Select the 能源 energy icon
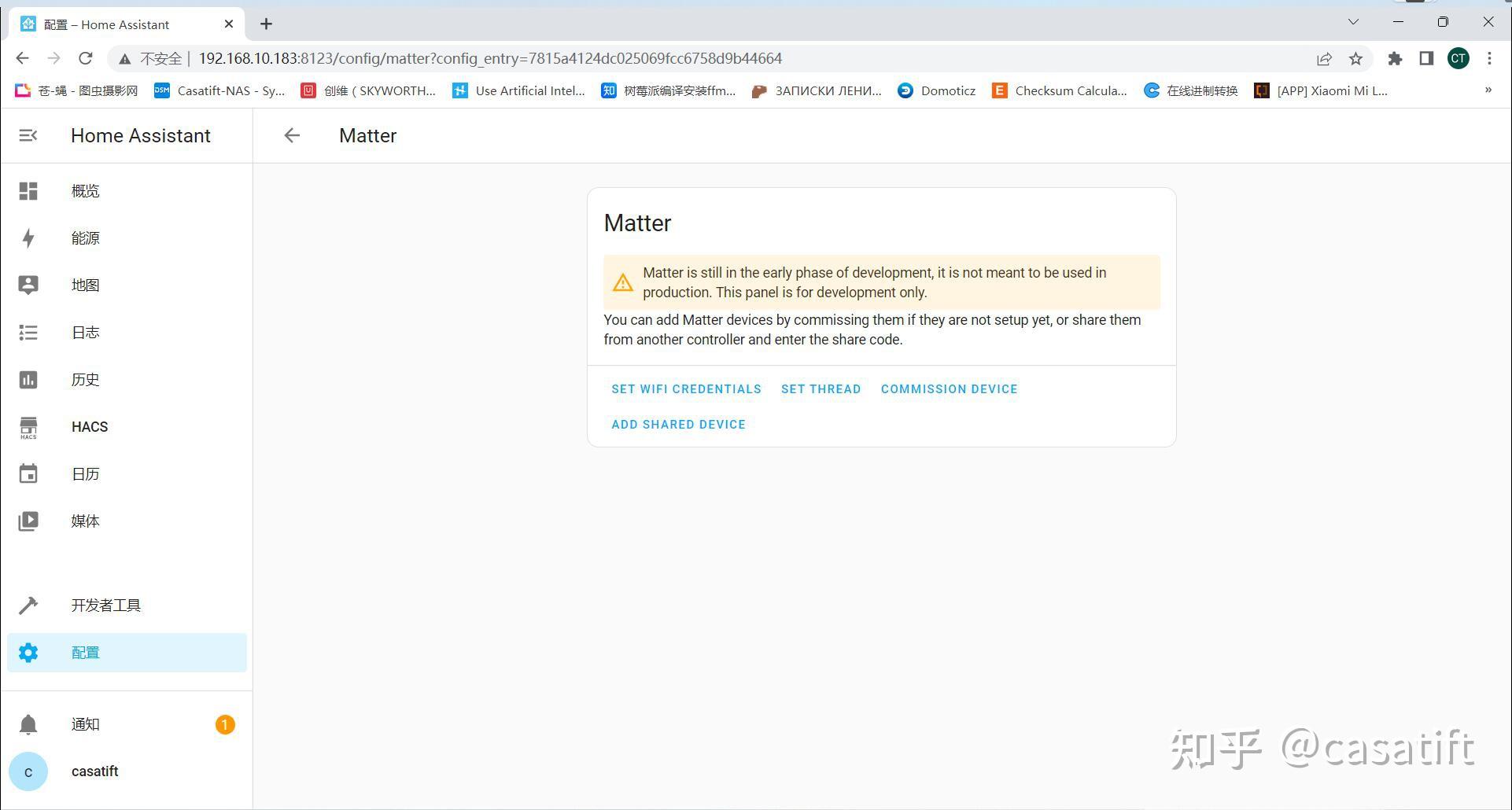The image size is (1512, 810). pyautogui.click(x=28, y=237)
